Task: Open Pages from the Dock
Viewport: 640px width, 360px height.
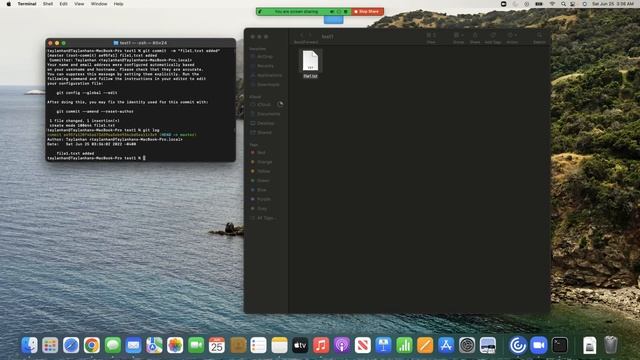Action: [x=425, y=345]
